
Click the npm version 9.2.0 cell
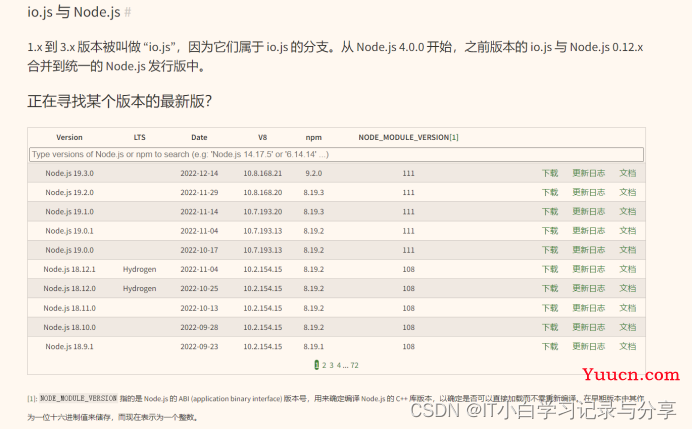point(314,173)
